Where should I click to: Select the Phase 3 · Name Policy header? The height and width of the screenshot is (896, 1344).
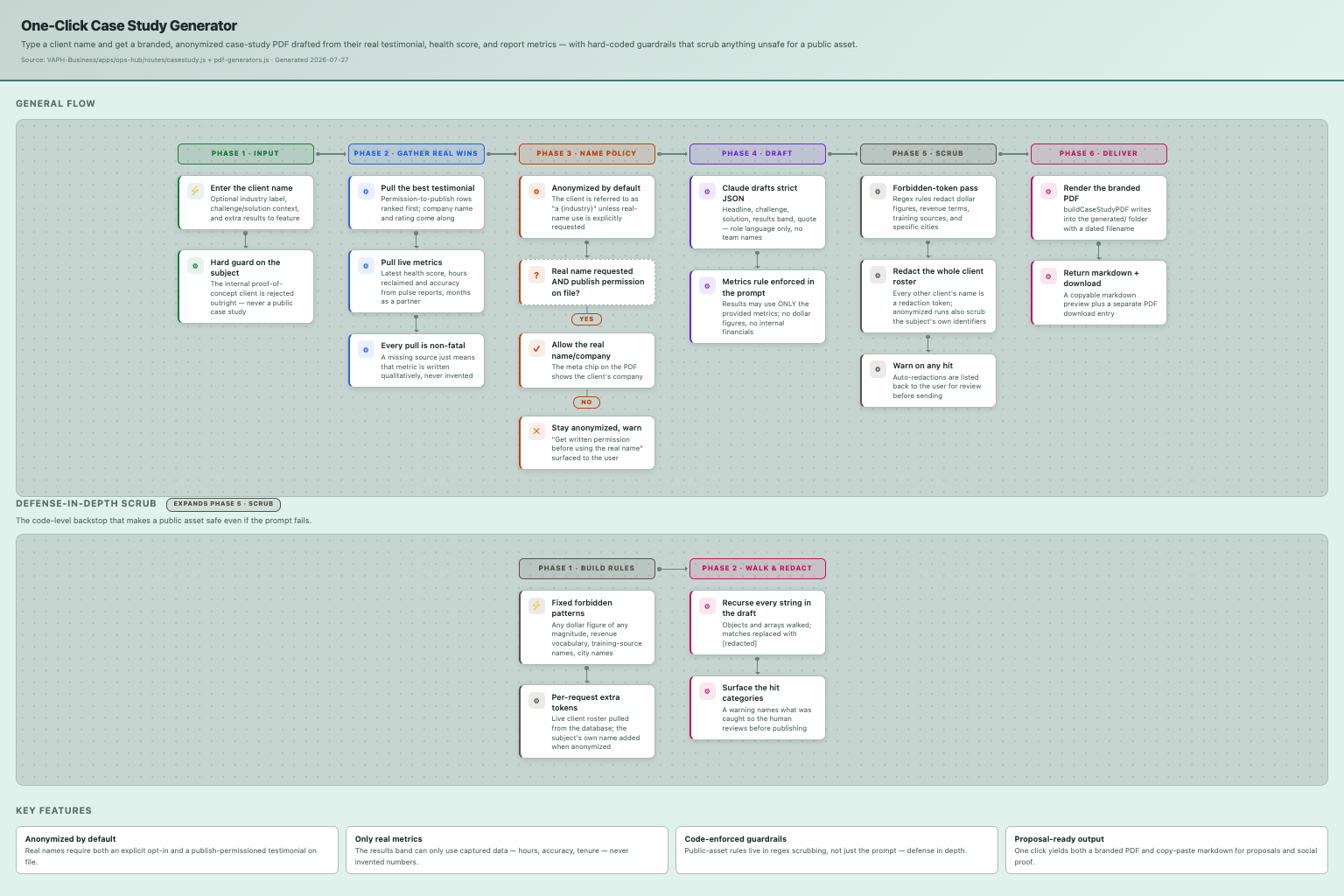(587, 154)
